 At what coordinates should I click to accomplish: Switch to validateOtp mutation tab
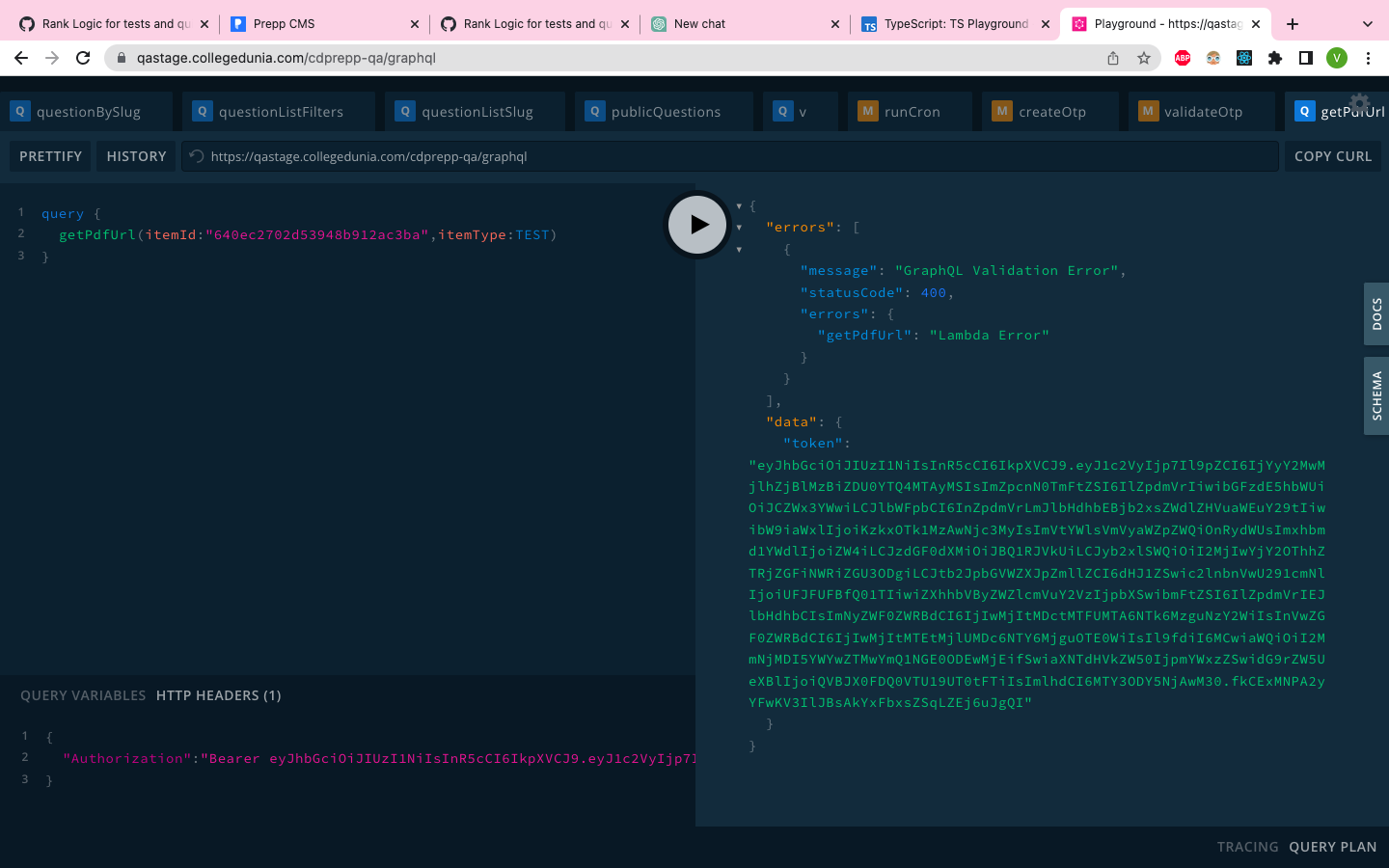(1202, 112)
